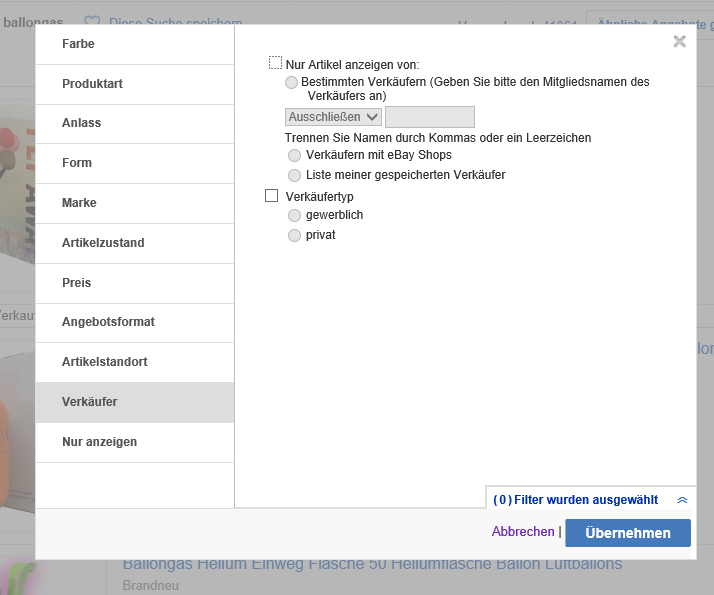Select 'Bestimmten Verkäufern' radio option
This screenshot has height=595, width=714.
(x=291, y=82)
